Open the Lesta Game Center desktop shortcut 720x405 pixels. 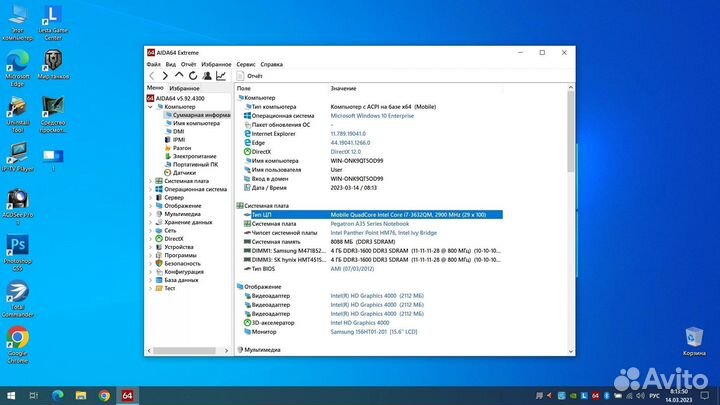(53, 22)
